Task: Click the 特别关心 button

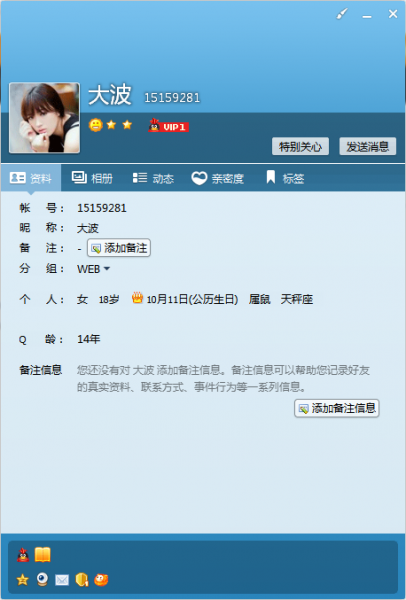Action: click(300, 146)
